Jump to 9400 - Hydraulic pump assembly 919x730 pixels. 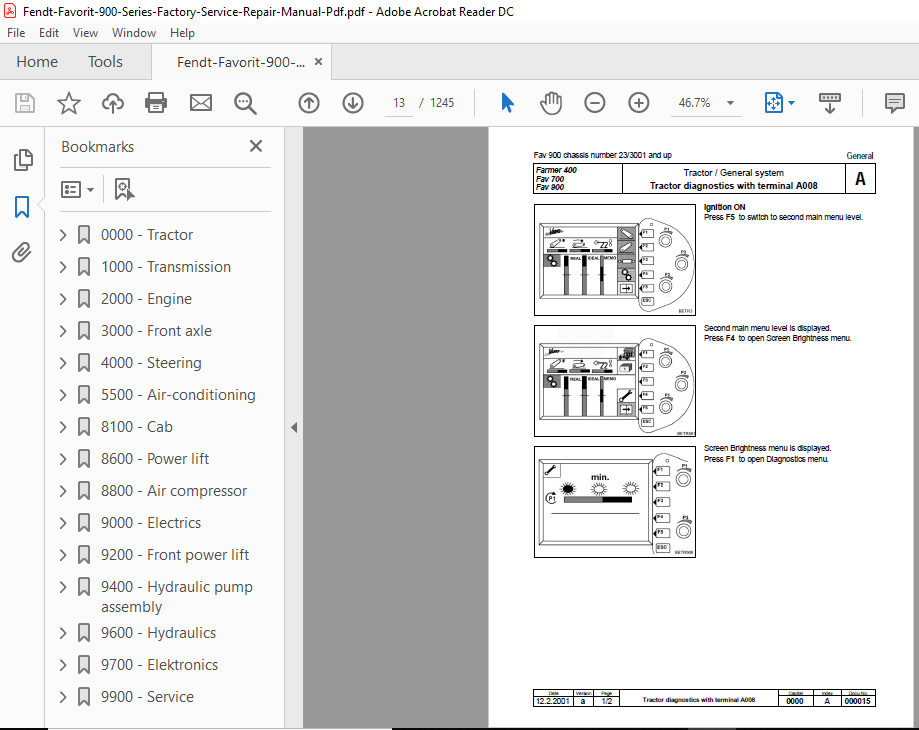(x=176, y=596)
